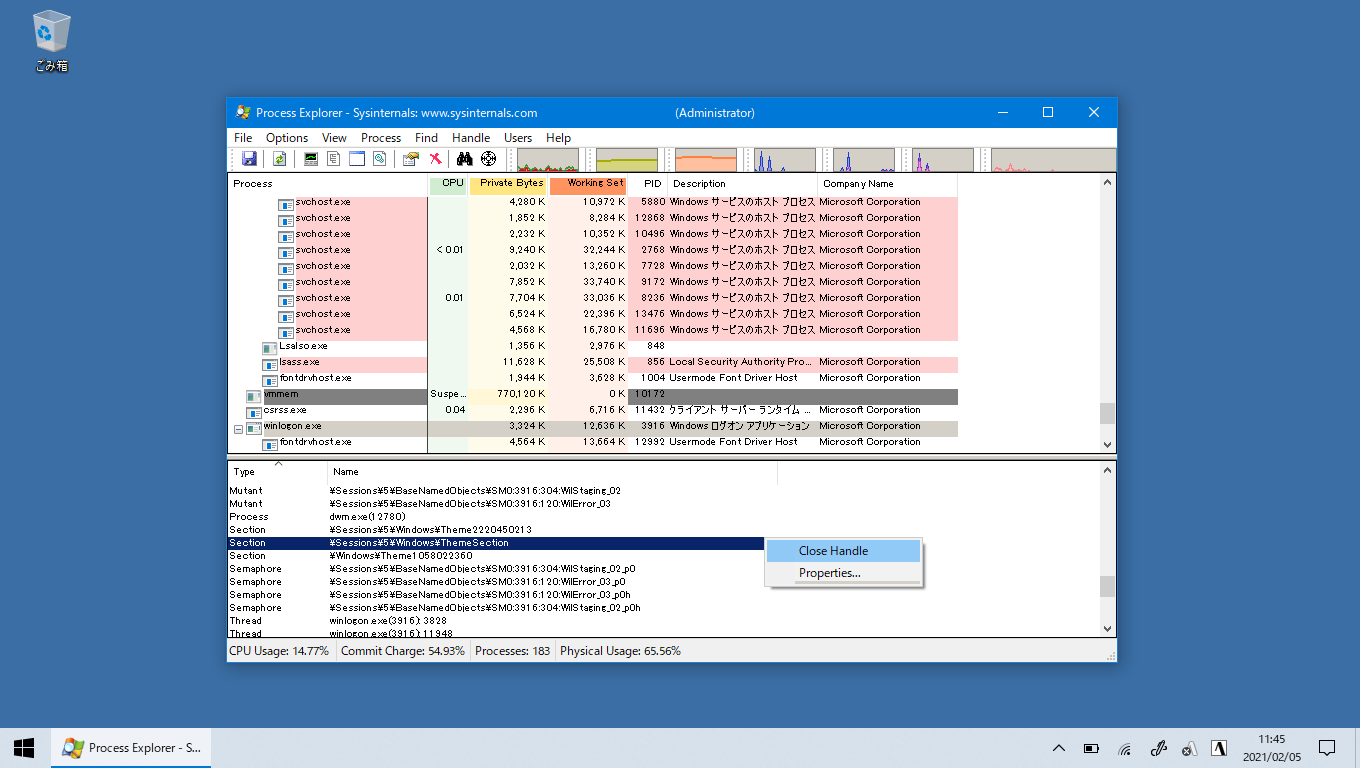Open the File menu

pos(243,138)
